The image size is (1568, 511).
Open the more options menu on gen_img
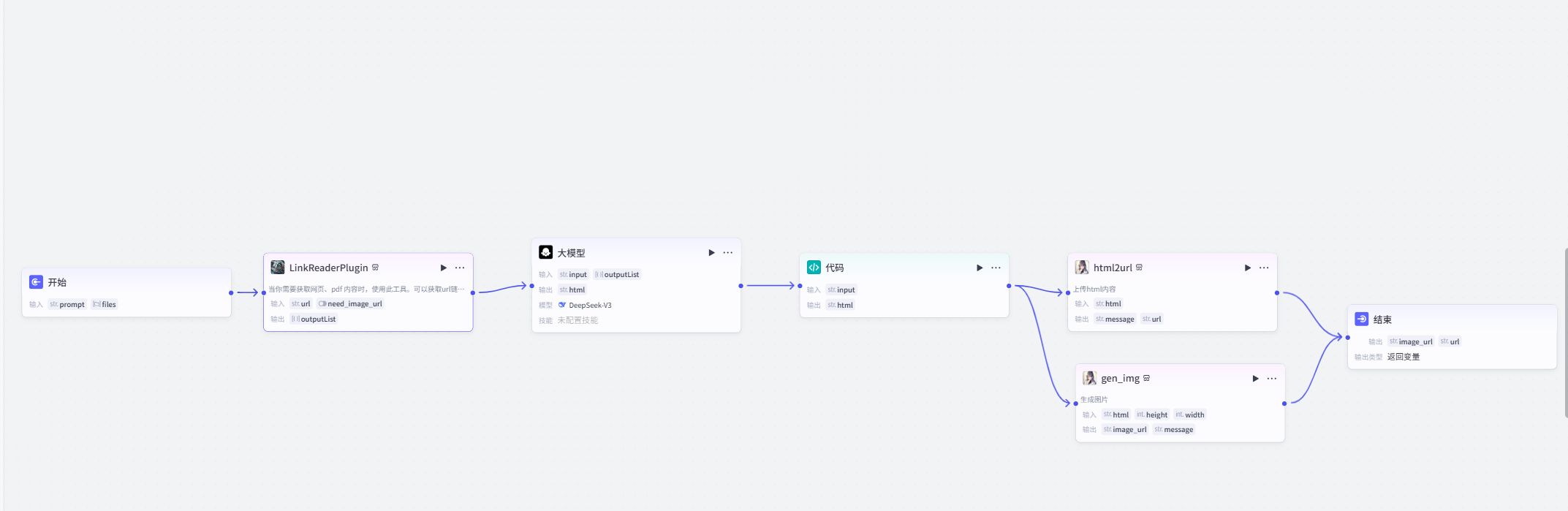(x=1272, y=379)
